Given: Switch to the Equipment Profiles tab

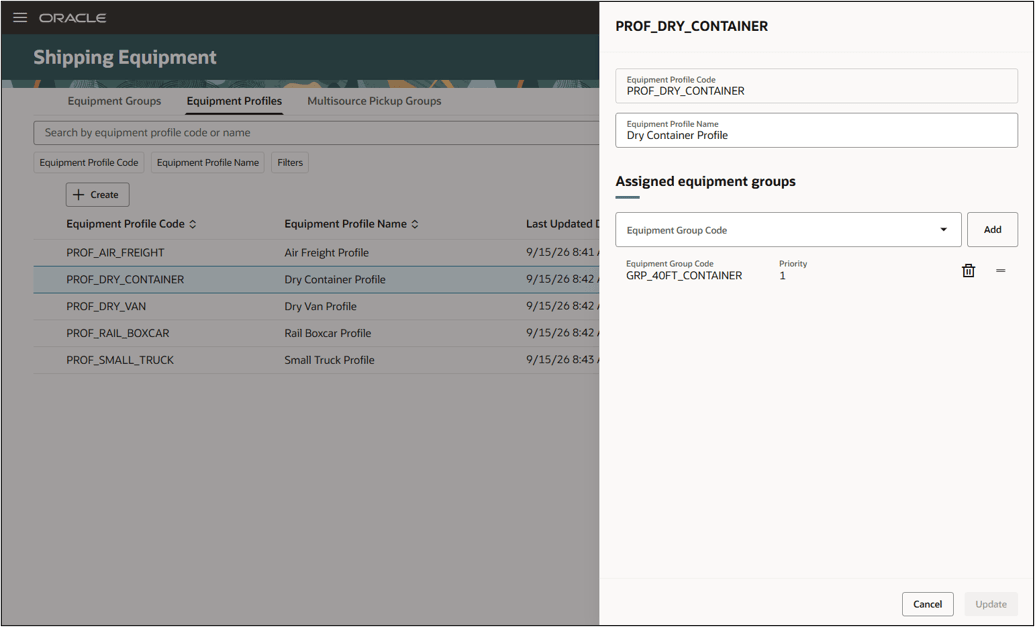Looking at the screenshot, I should click(x=234, y=101).
